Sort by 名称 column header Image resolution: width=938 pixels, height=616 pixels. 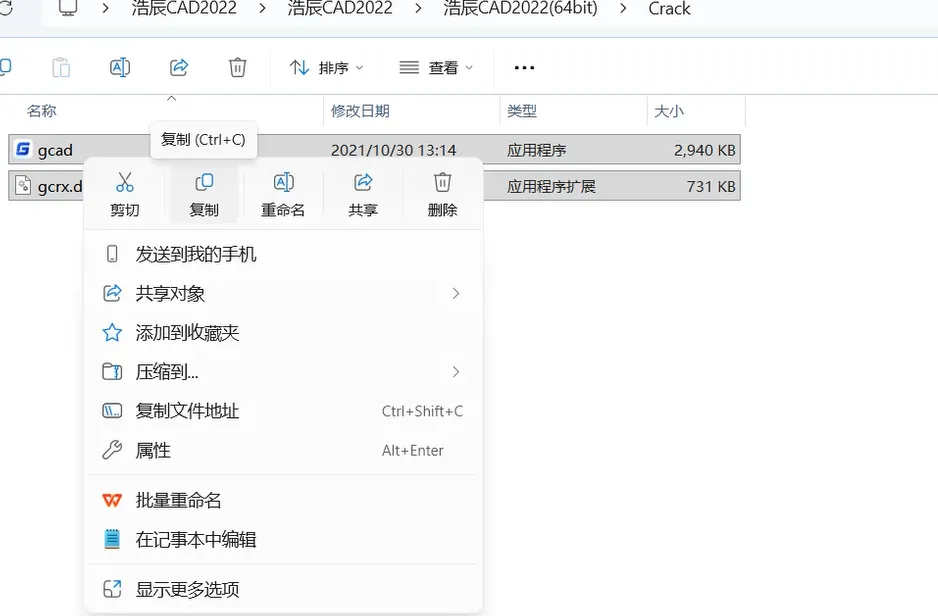41,111
